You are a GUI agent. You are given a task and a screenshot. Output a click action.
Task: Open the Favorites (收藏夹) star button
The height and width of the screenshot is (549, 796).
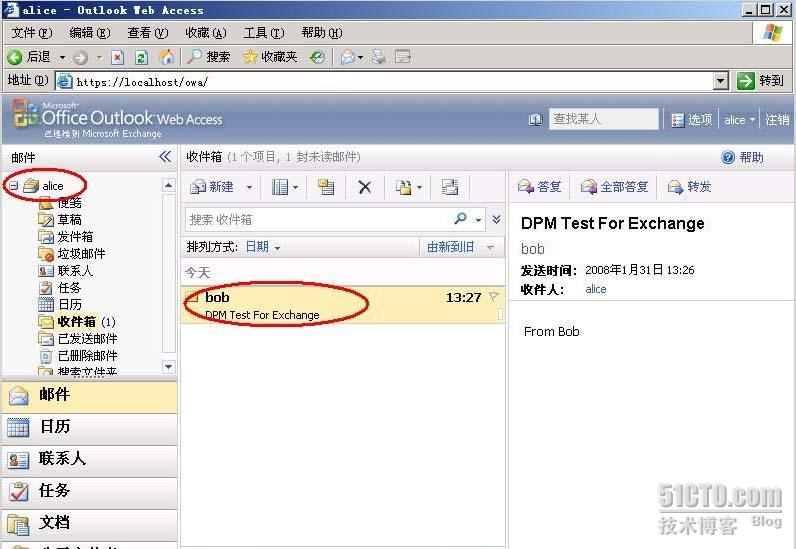270,57
